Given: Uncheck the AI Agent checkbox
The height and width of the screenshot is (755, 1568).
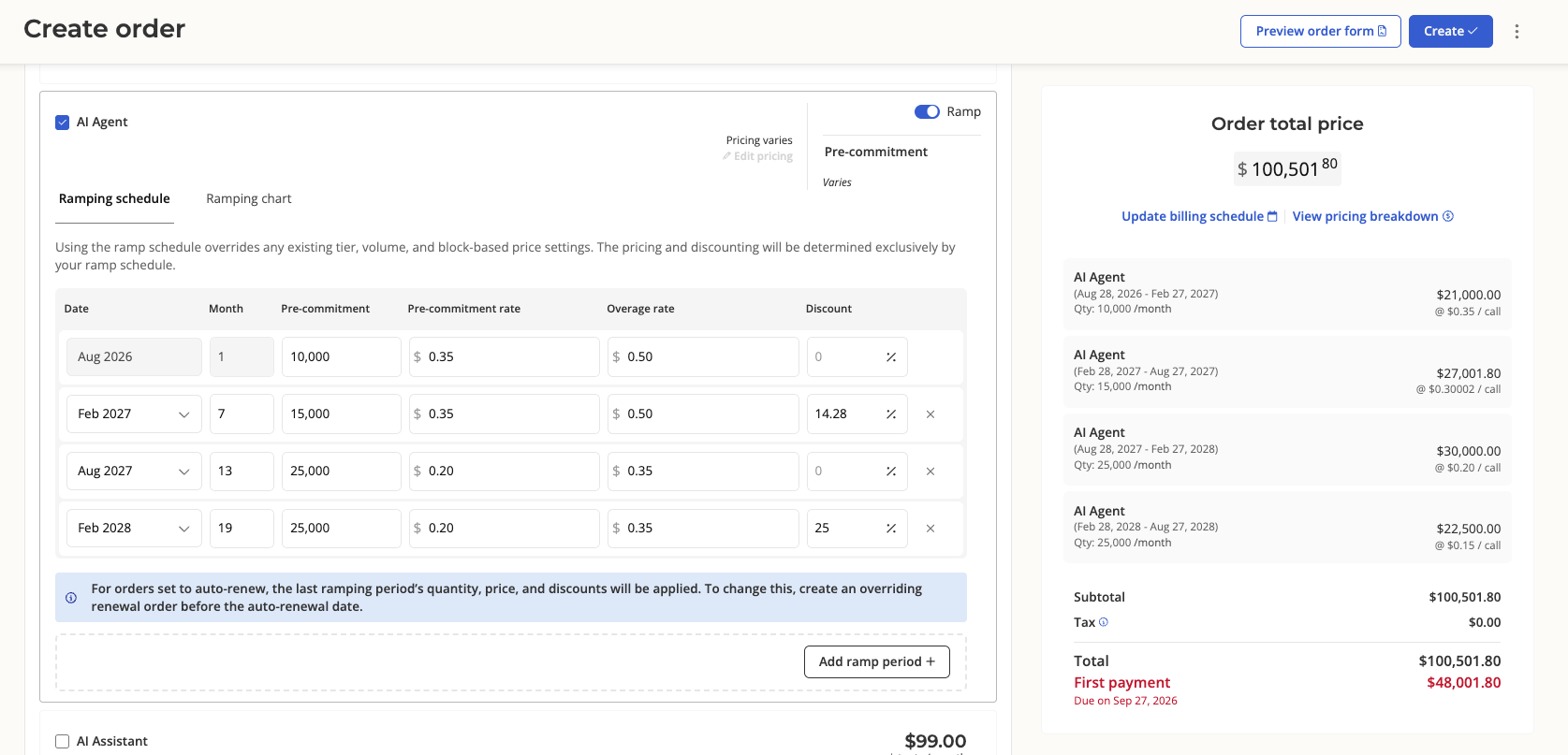Looking at the screenshot, I should point(63,122).
